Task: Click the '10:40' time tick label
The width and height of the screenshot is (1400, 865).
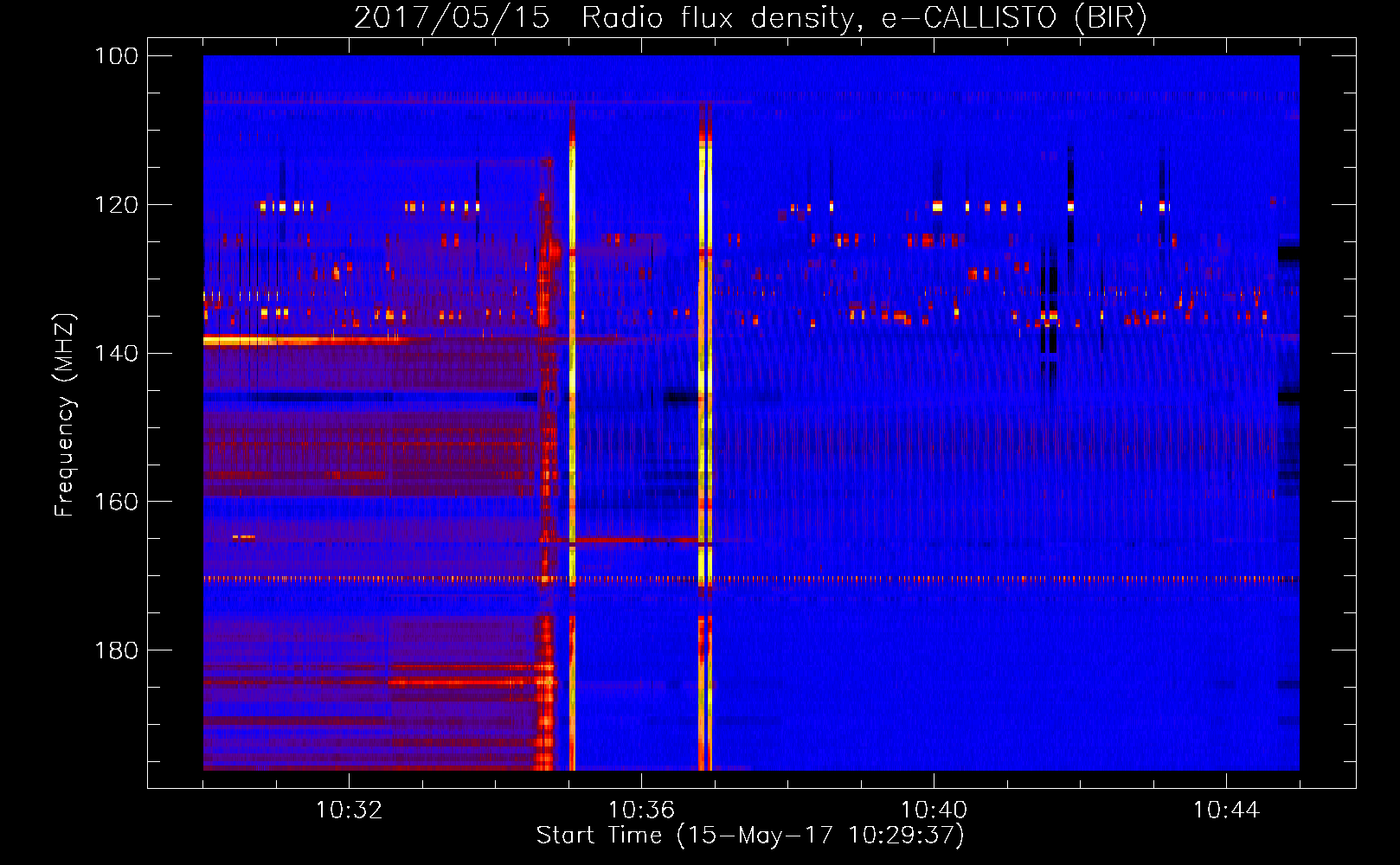Action: [x=934, y=811]
